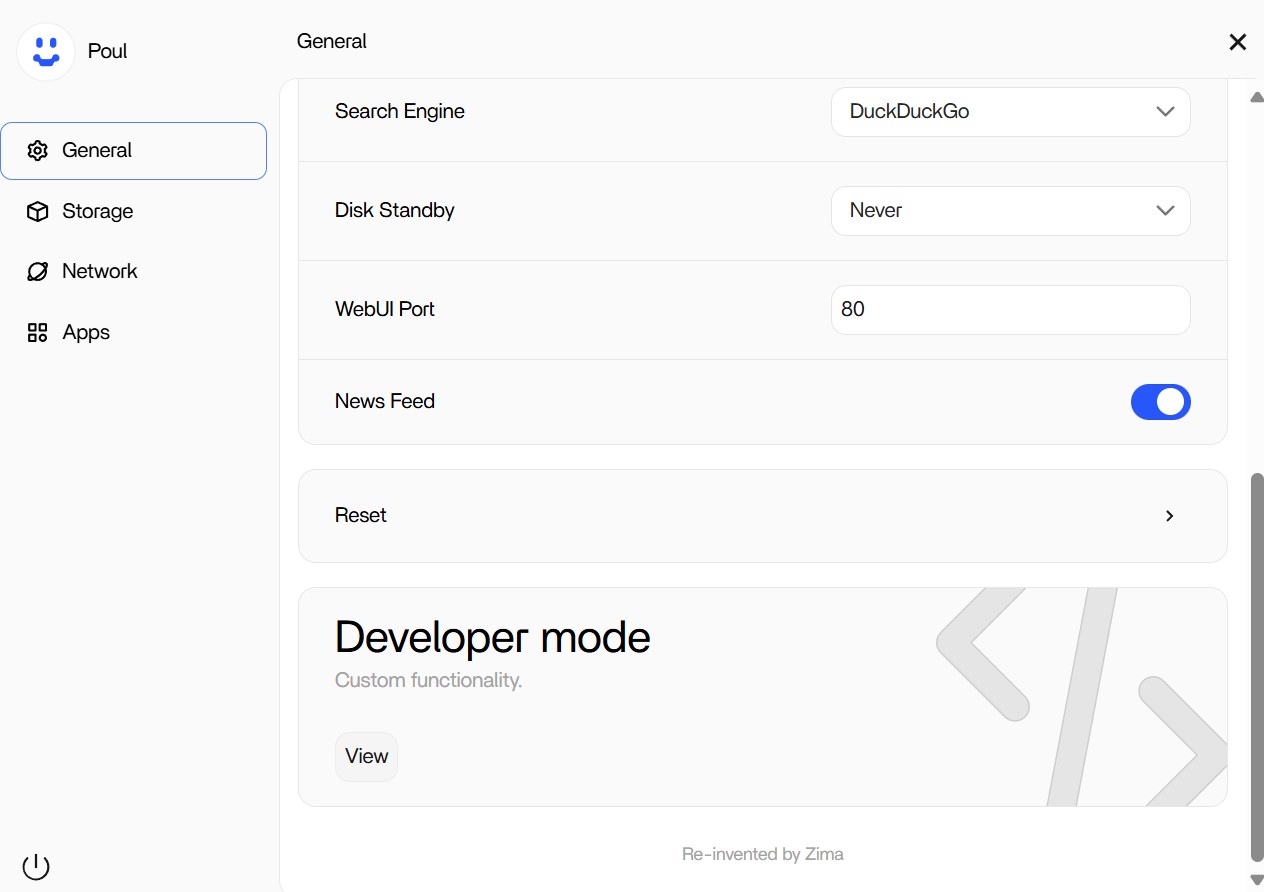
Task: Click the scroll down arrow
Action: coord(1257,879)
